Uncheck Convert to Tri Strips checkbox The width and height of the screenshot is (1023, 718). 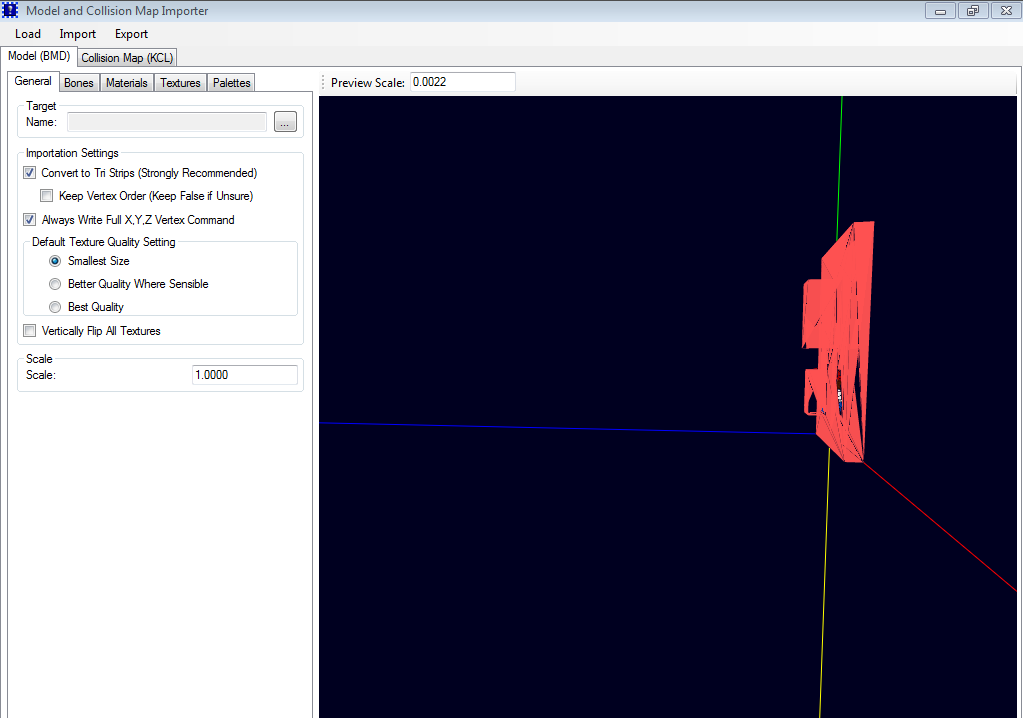pyautogui.click(x=29, y=173)
